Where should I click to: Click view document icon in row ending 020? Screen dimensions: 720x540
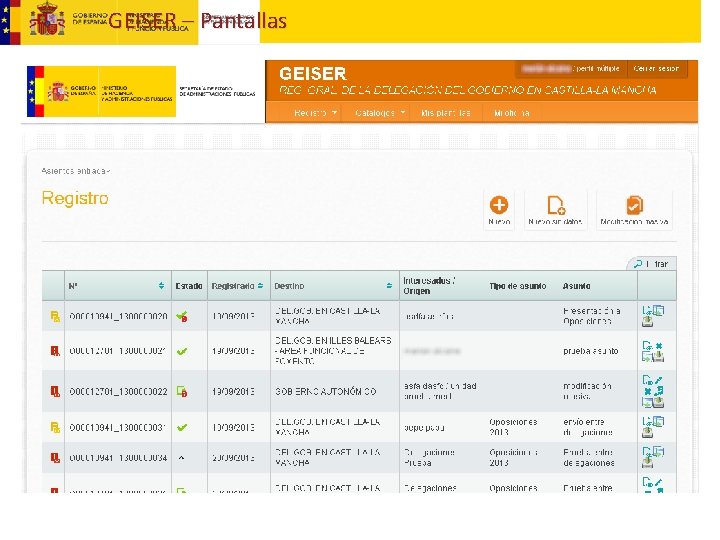[x=647, y=310]
